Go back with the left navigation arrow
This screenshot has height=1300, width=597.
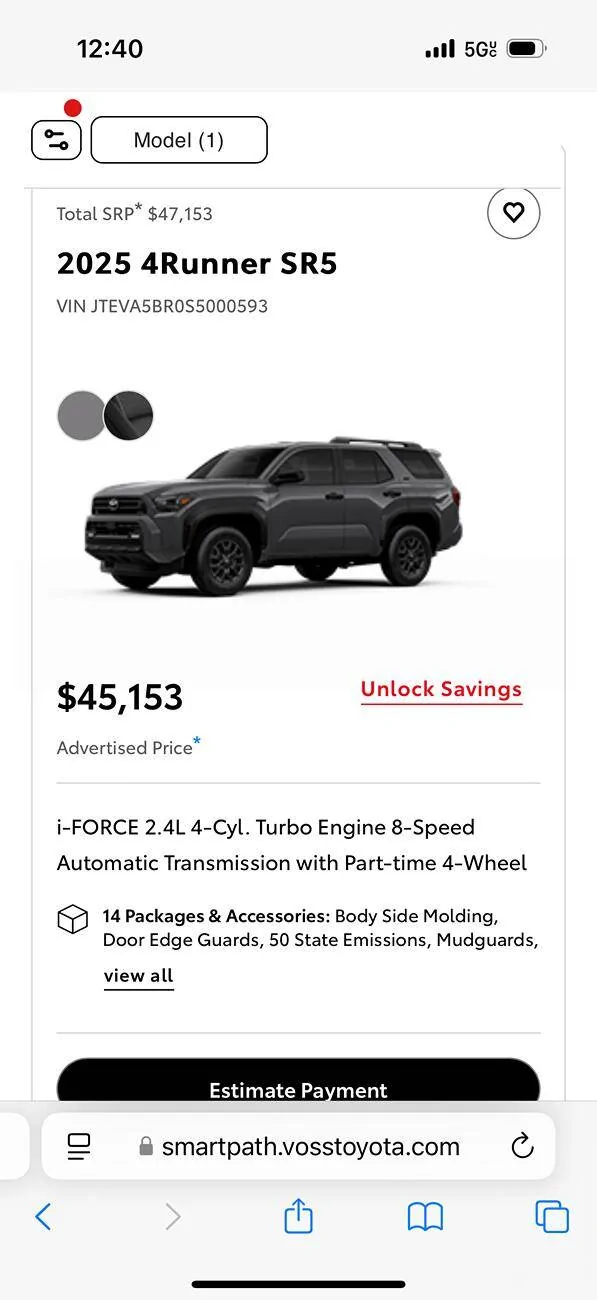pyautogui.click(x=43, y=1217)
